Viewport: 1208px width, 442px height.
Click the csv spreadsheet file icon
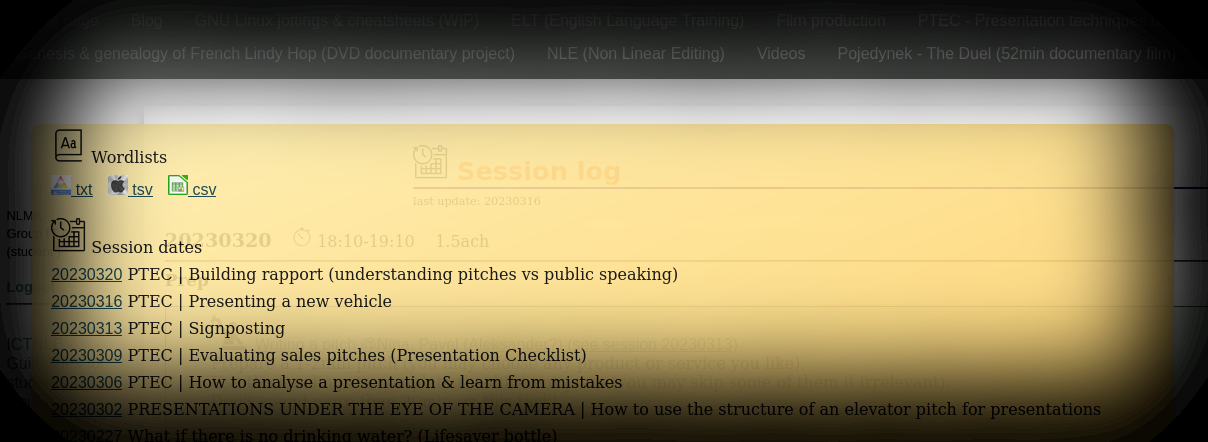click(178, 185)
